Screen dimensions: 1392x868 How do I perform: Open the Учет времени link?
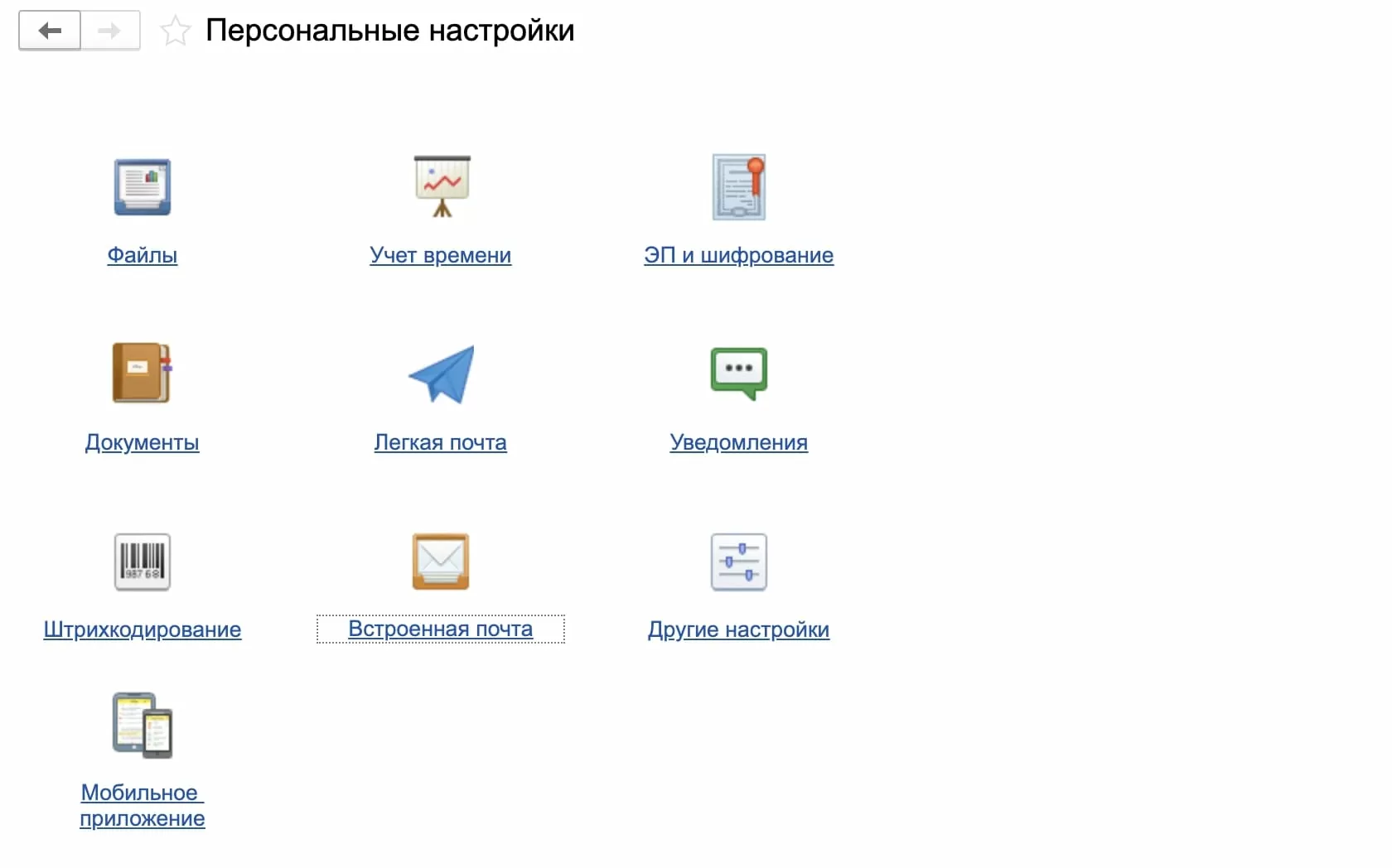pyautogui.click(x=441, y=255)
